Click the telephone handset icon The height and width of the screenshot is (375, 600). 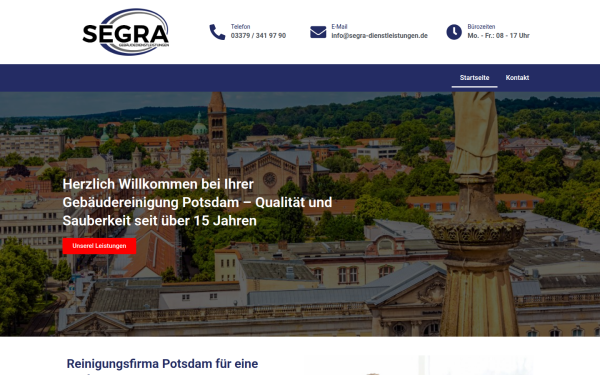[x=217, y=32]
